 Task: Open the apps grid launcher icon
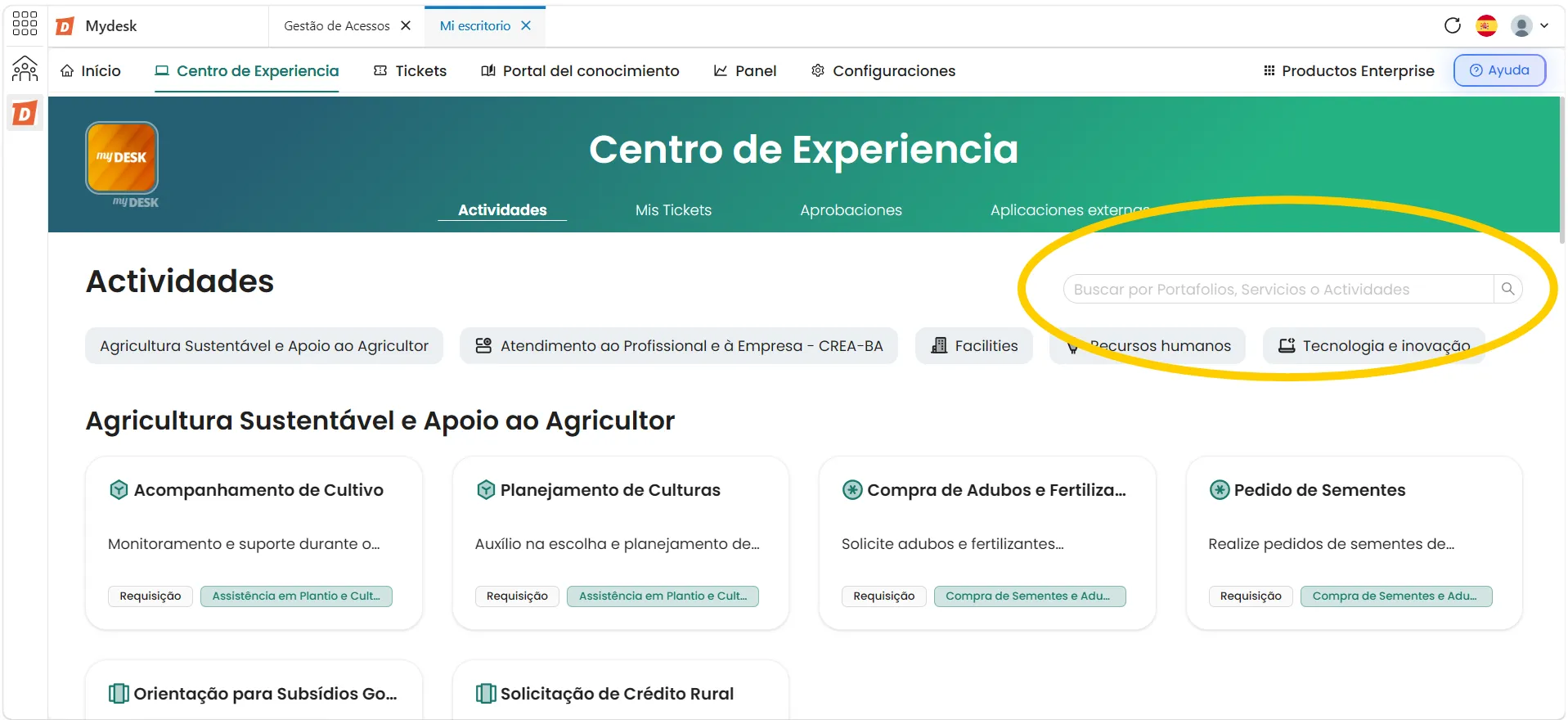coord(25,24)
